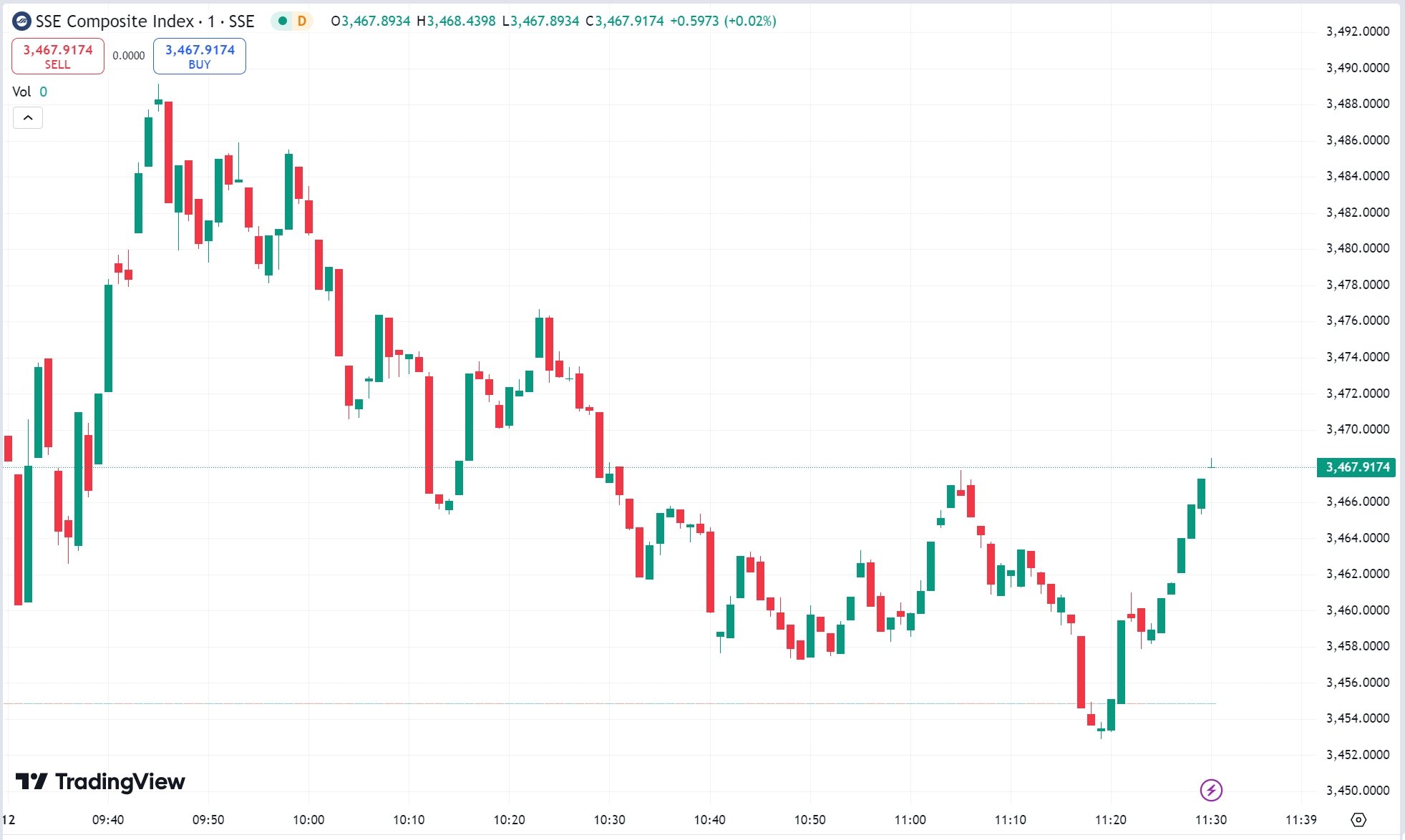Click the SSE Composite Index logo icon

22,21
